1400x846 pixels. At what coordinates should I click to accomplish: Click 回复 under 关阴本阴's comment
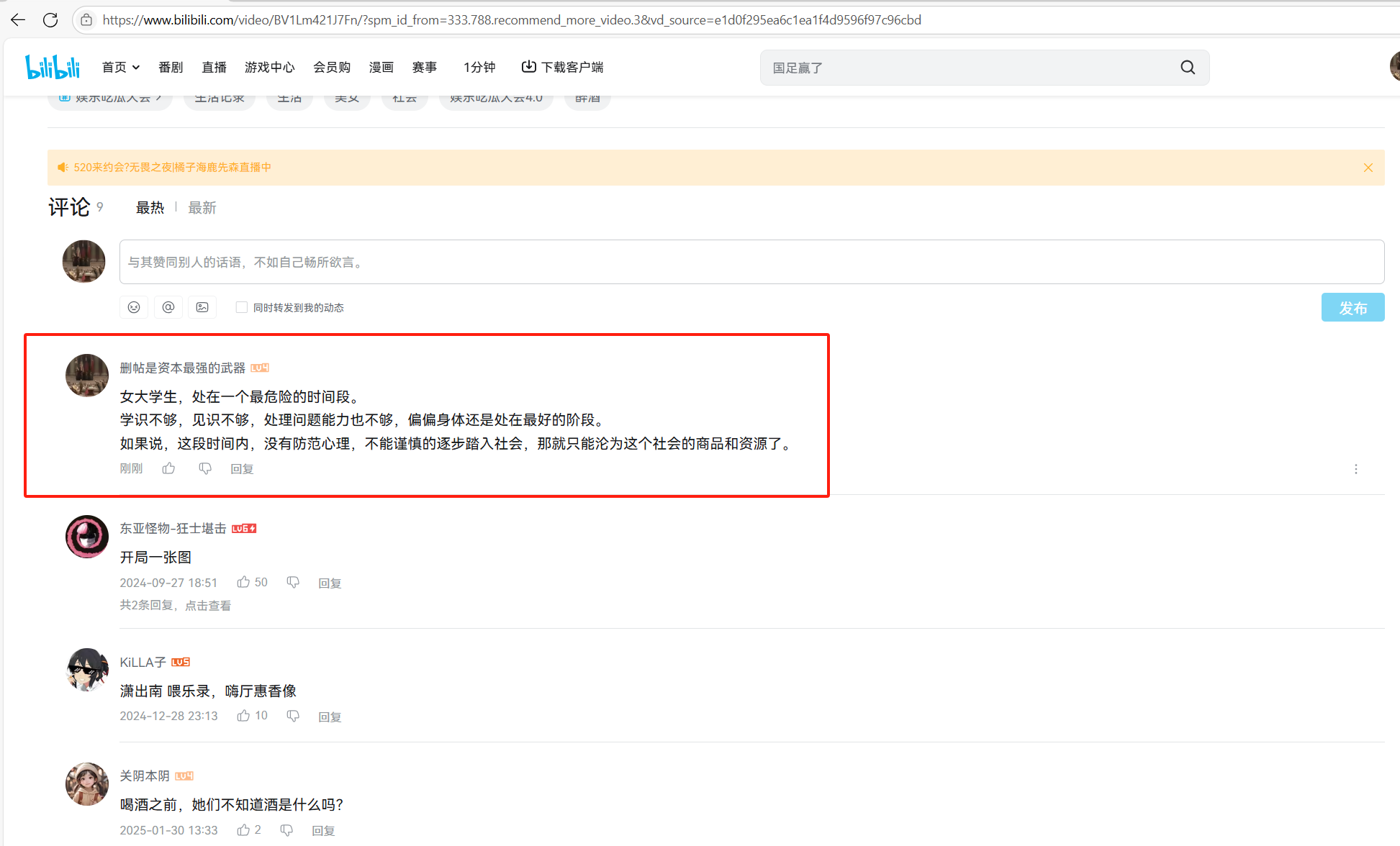[x=323, y=830]
